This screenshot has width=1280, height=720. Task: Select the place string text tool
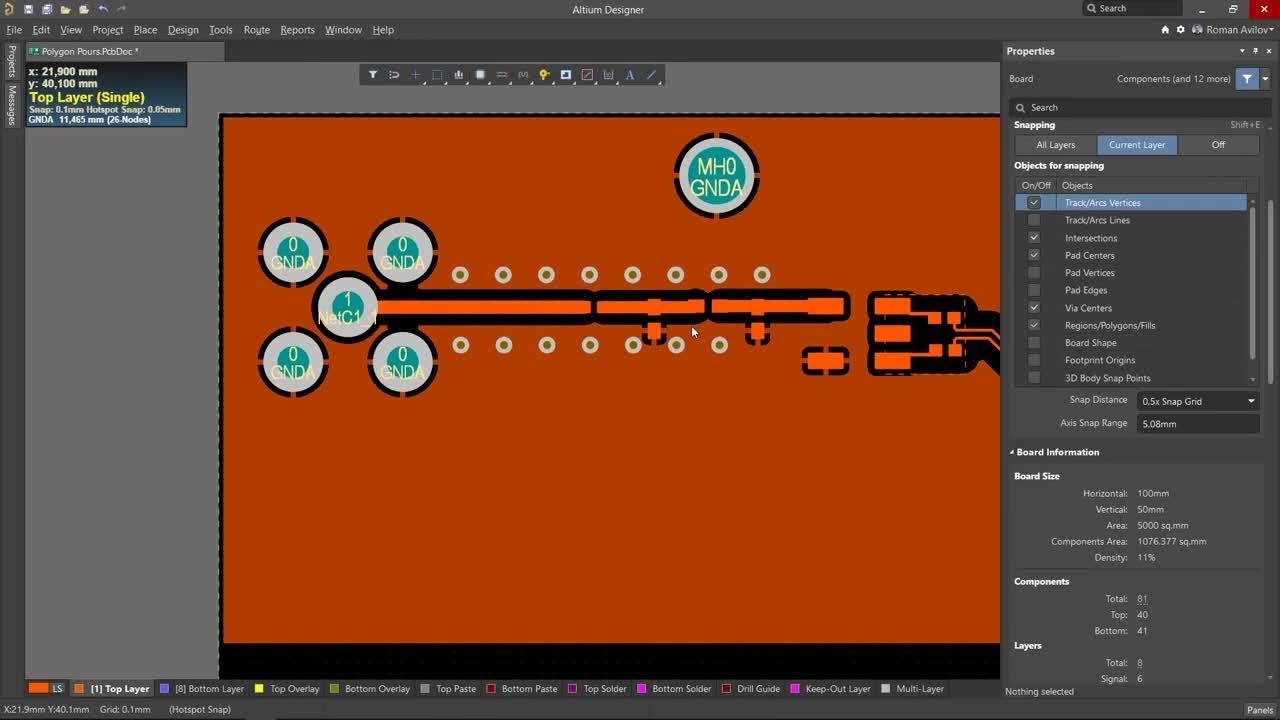click(x=630, y=75)
